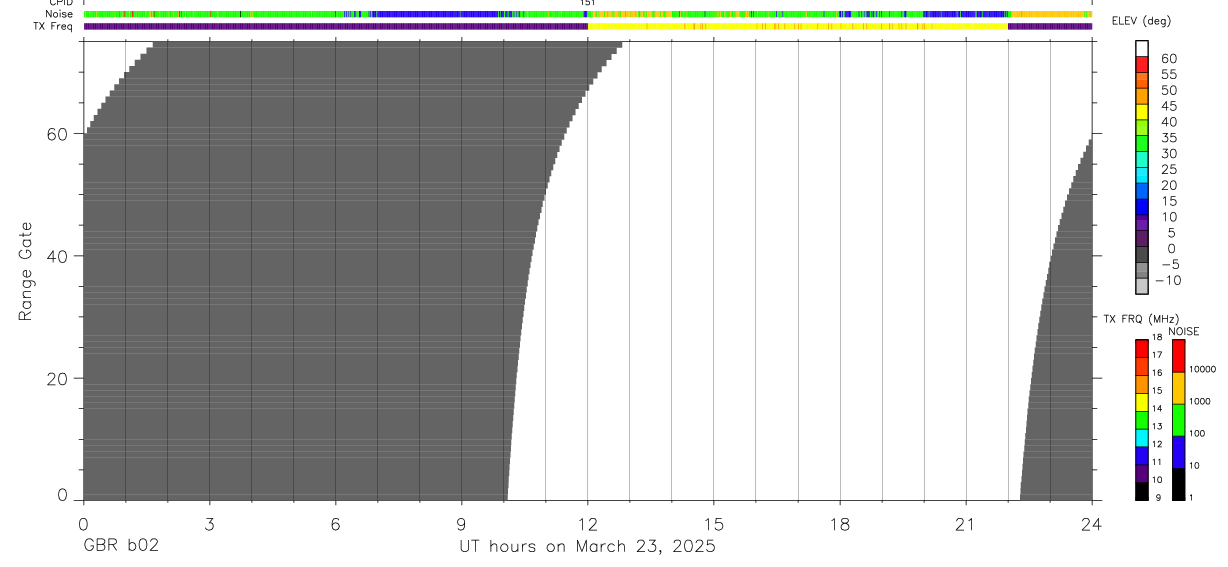Pick the blue segment of the NOISE color bar

point(1178,452)
